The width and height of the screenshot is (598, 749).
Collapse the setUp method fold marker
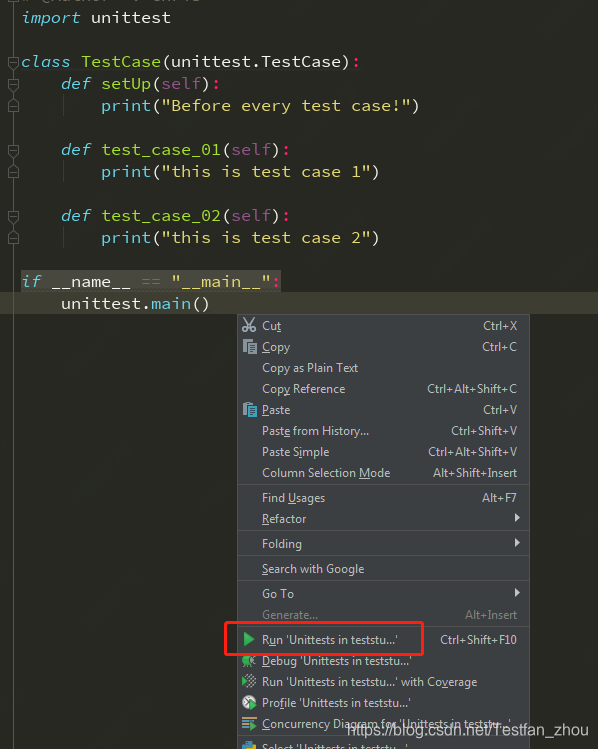(x=13, y=84)
